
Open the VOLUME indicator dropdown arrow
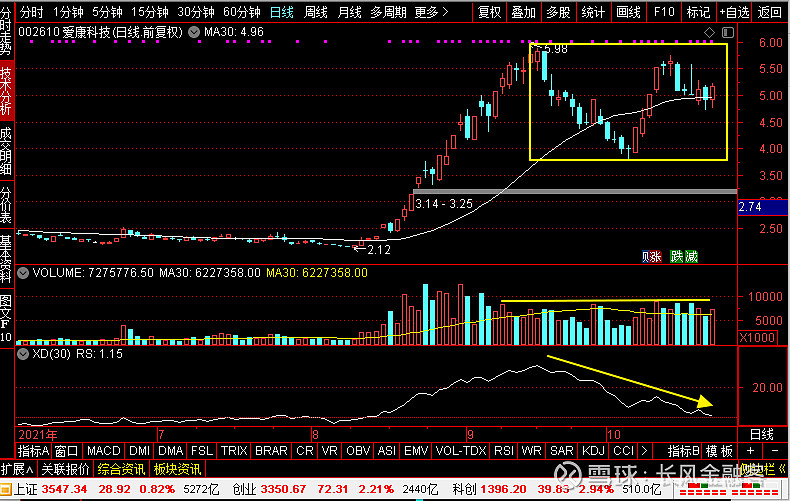tap(25, 272)
